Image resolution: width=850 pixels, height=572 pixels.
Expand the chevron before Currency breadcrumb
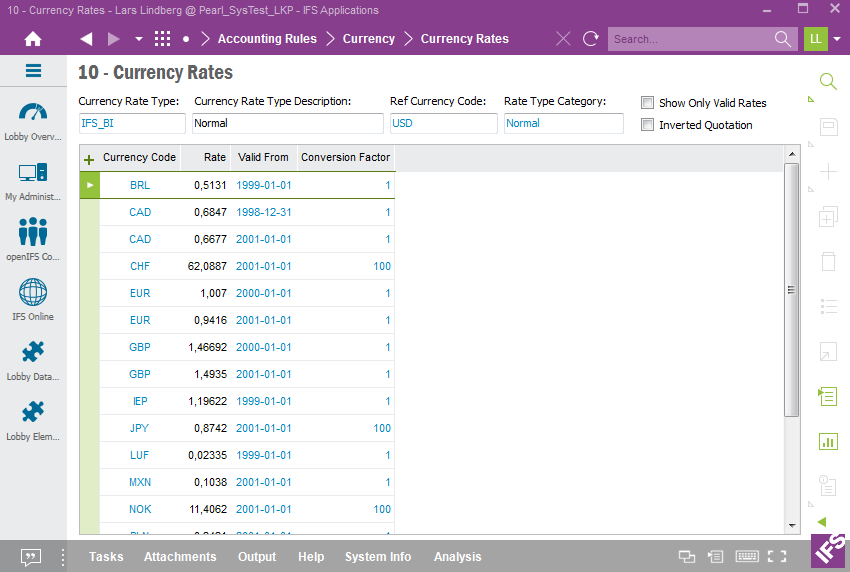click(330, 39)
